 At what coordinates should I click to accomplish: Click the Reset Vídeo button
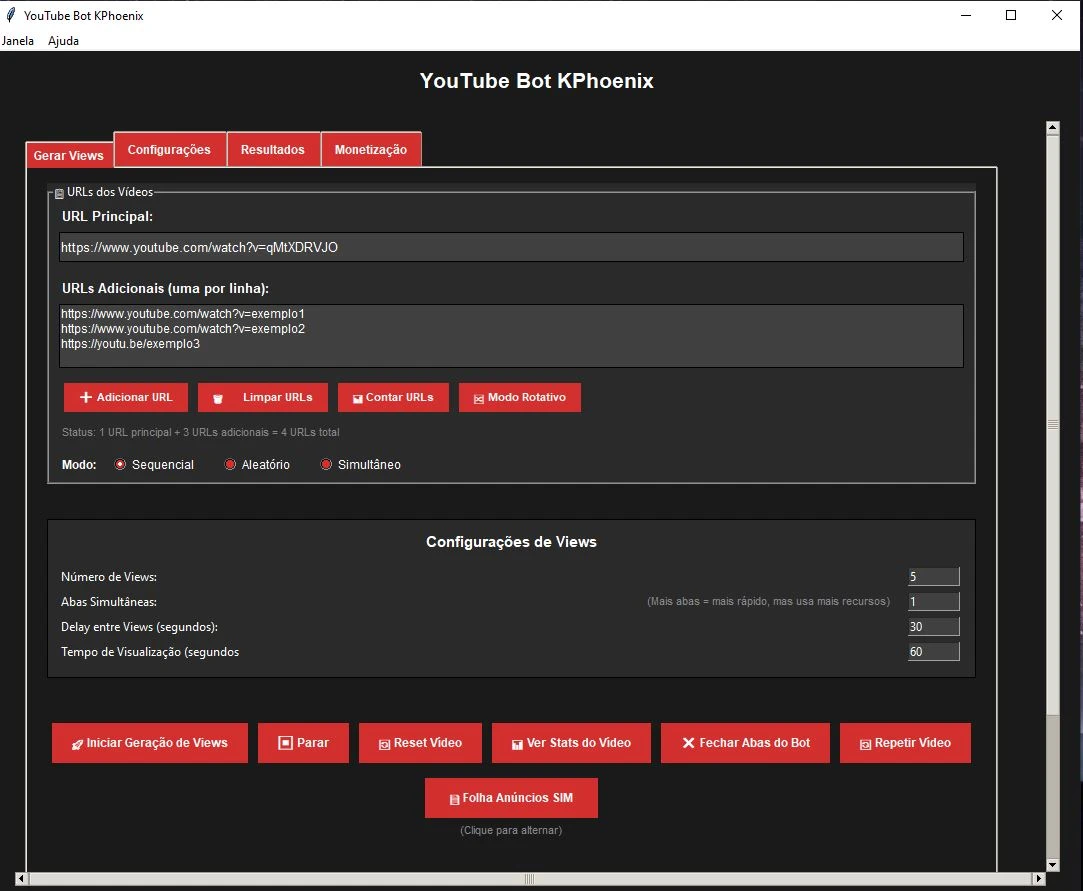[x=420, y=743]
